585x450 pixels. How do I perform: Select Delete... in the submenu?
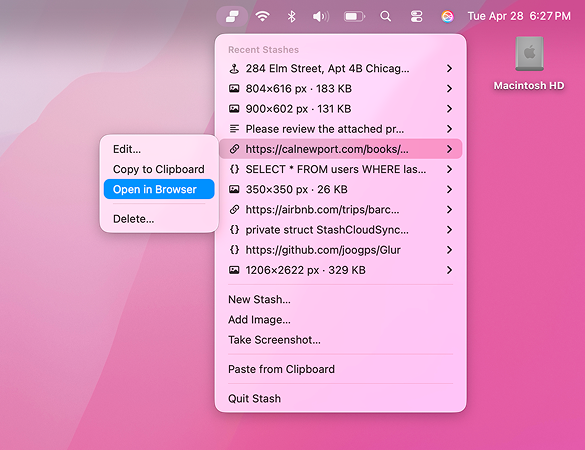tap(159, 219)
